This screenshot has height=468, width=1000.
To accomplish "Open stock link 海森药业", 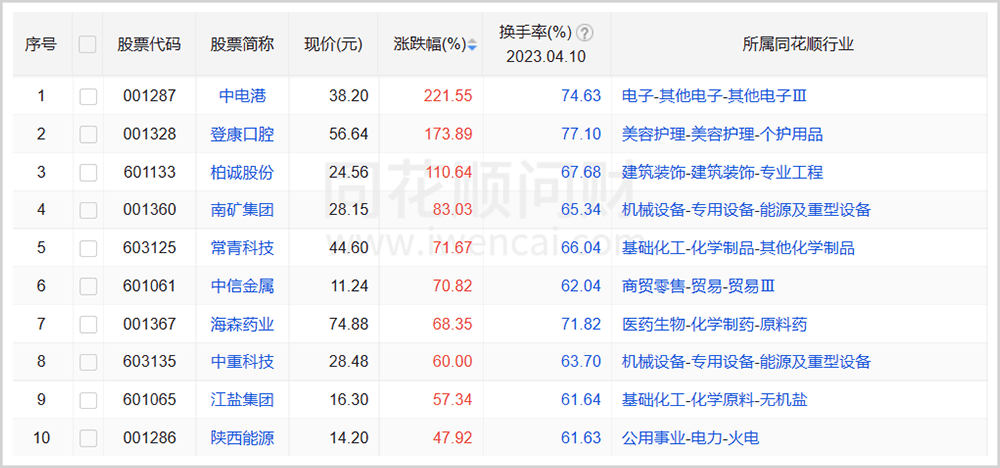I will coord(242,324).
